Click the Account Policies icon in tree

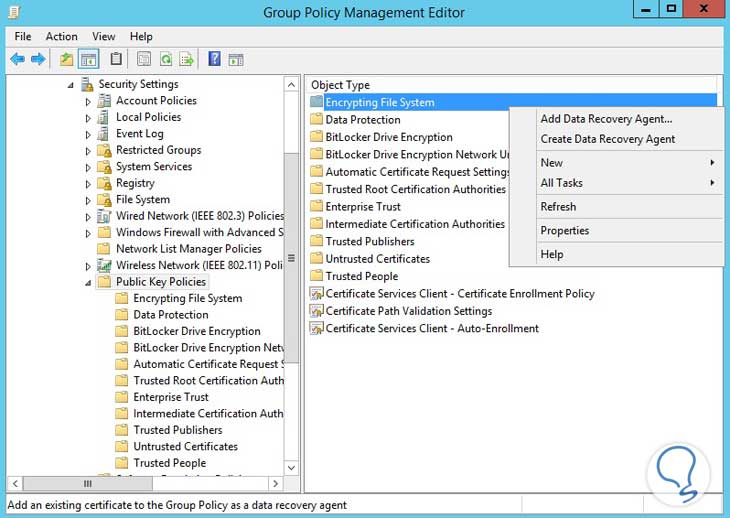click(x=104, y=101)
